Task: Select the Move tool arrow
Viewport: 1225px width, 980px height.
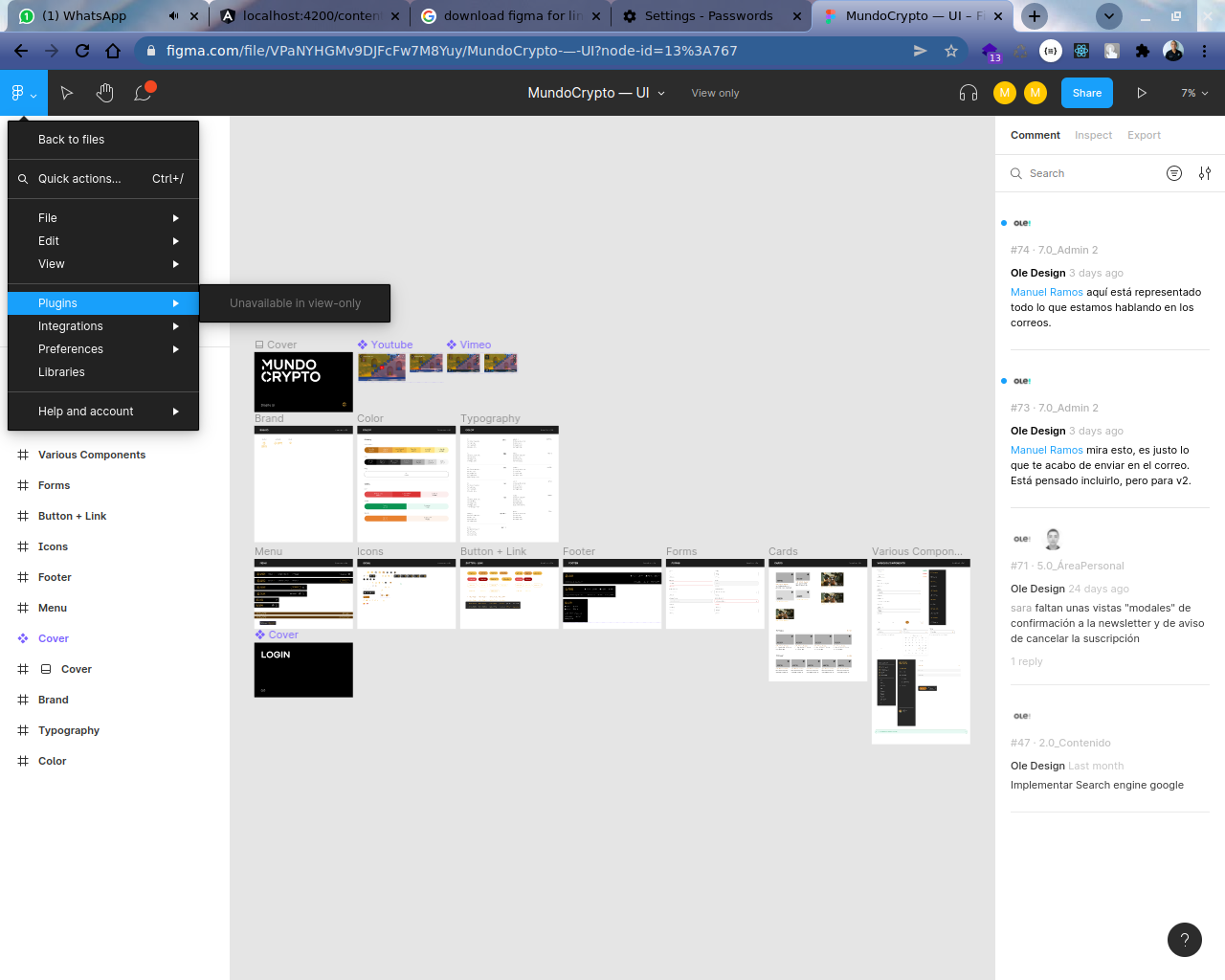Action: pos(66,93)
